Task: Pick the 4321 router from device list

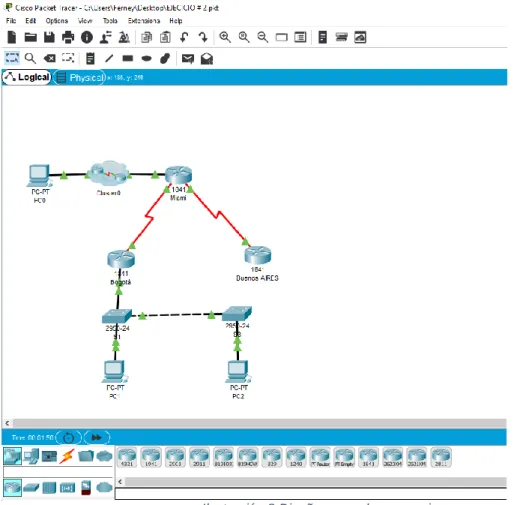Action: coord(127,457)
